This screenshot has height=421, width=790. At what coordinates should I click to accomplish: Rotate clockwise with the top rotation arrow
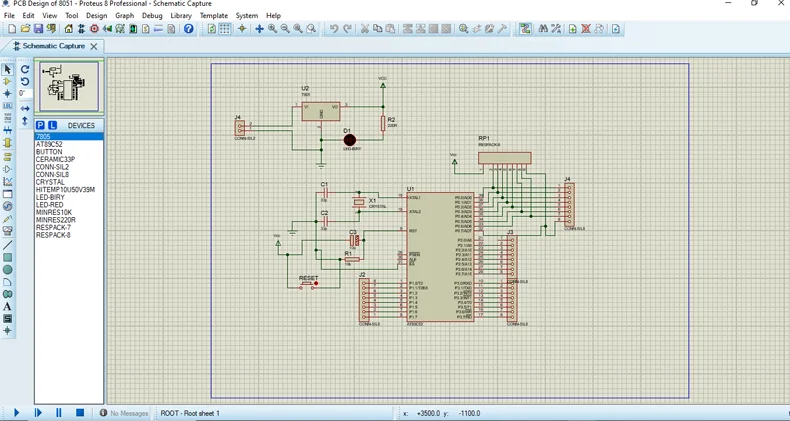[x=25, y=69]
